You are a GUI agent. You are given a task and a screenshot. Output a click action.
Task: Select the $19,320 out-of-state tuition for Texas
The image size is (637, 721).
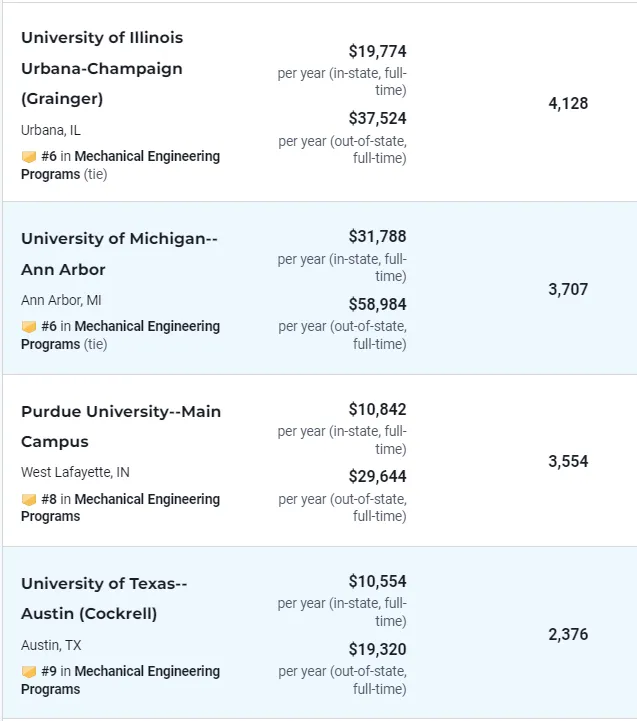pos(377,649)
